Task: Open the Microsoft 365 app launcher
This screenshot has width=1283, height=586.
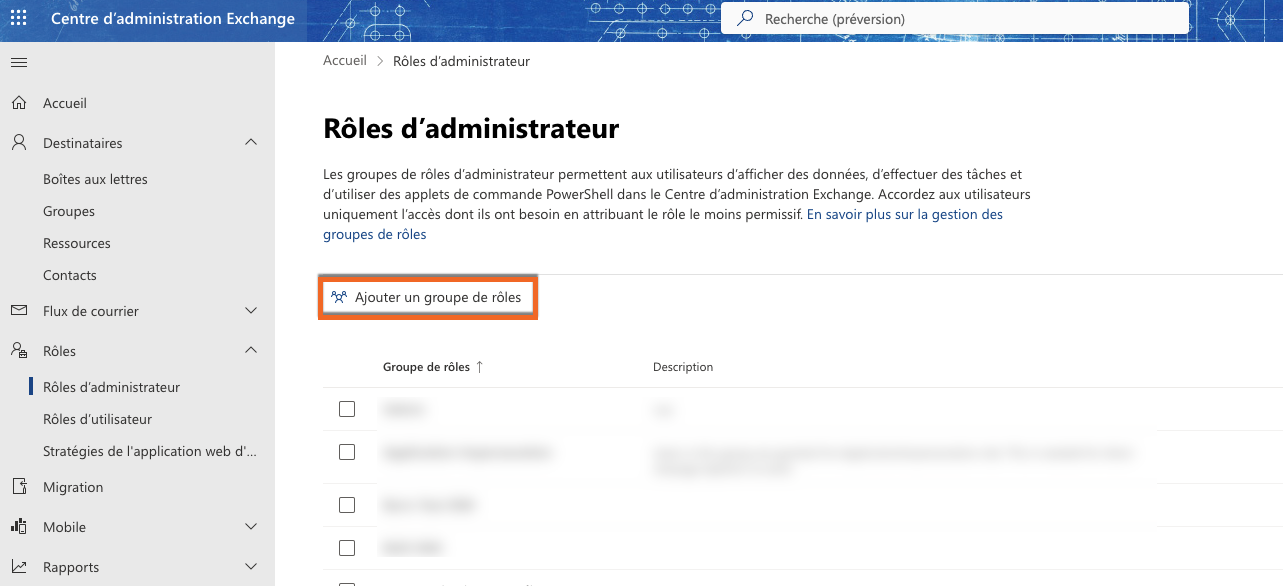Action: tap(17, 18)
